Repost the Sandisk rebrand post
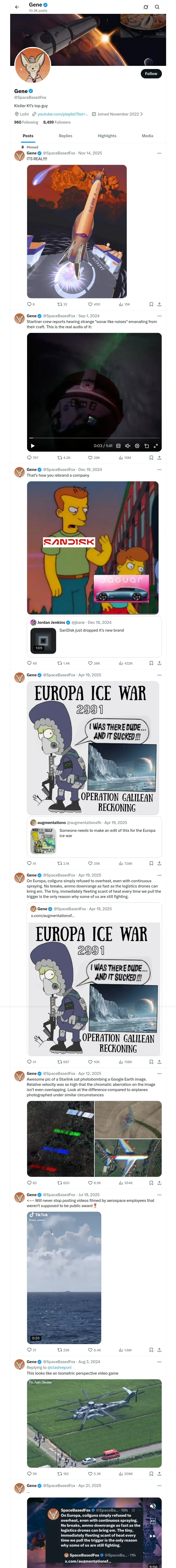Viewport: 176px width, 1568px height. coord(63,663)
